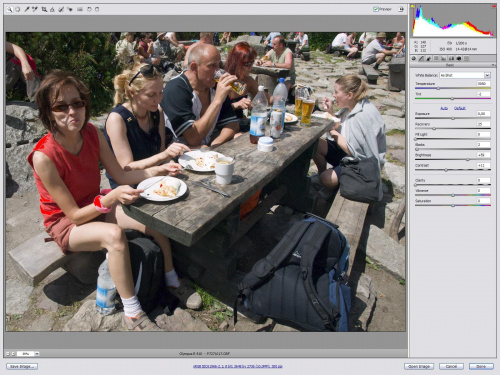This screenshot has height=375, width=500.
Task: Switch to the Tone Curve tab
Action: click(x=421, y=58)
